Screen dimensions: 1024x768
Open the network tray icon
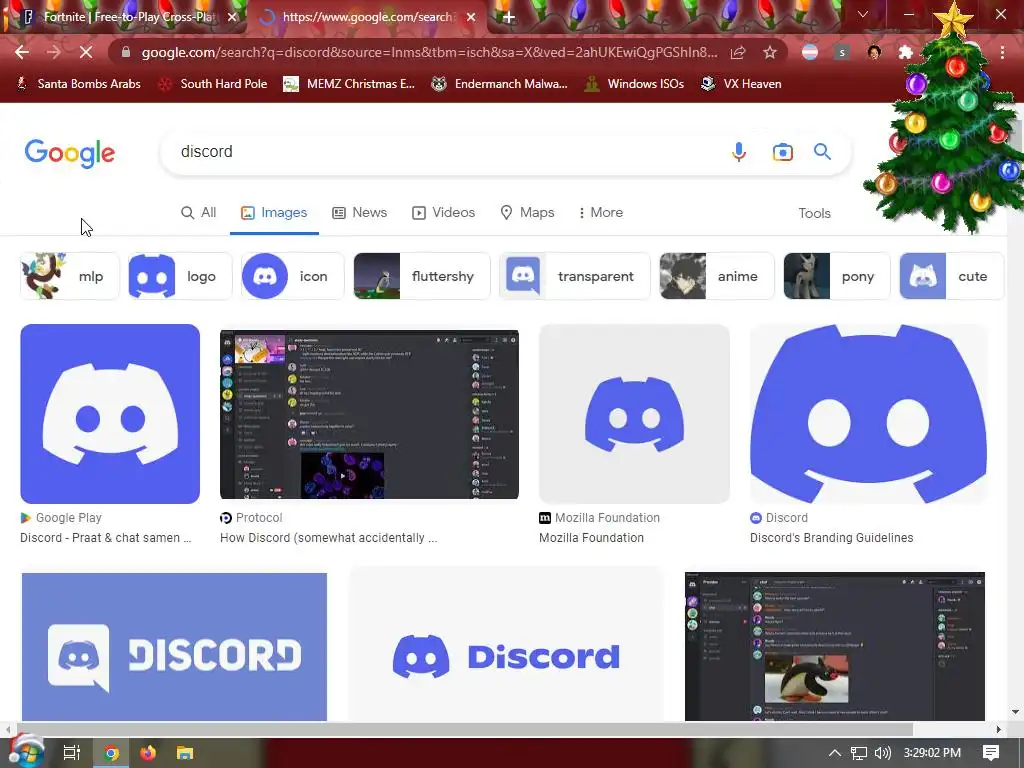(x=859, y=753)
